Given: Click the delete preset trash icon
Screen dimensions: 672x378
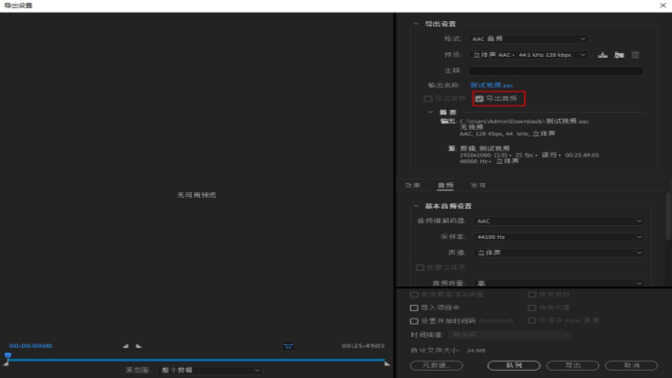Looking at the screenshot, I should pos(635,55).
